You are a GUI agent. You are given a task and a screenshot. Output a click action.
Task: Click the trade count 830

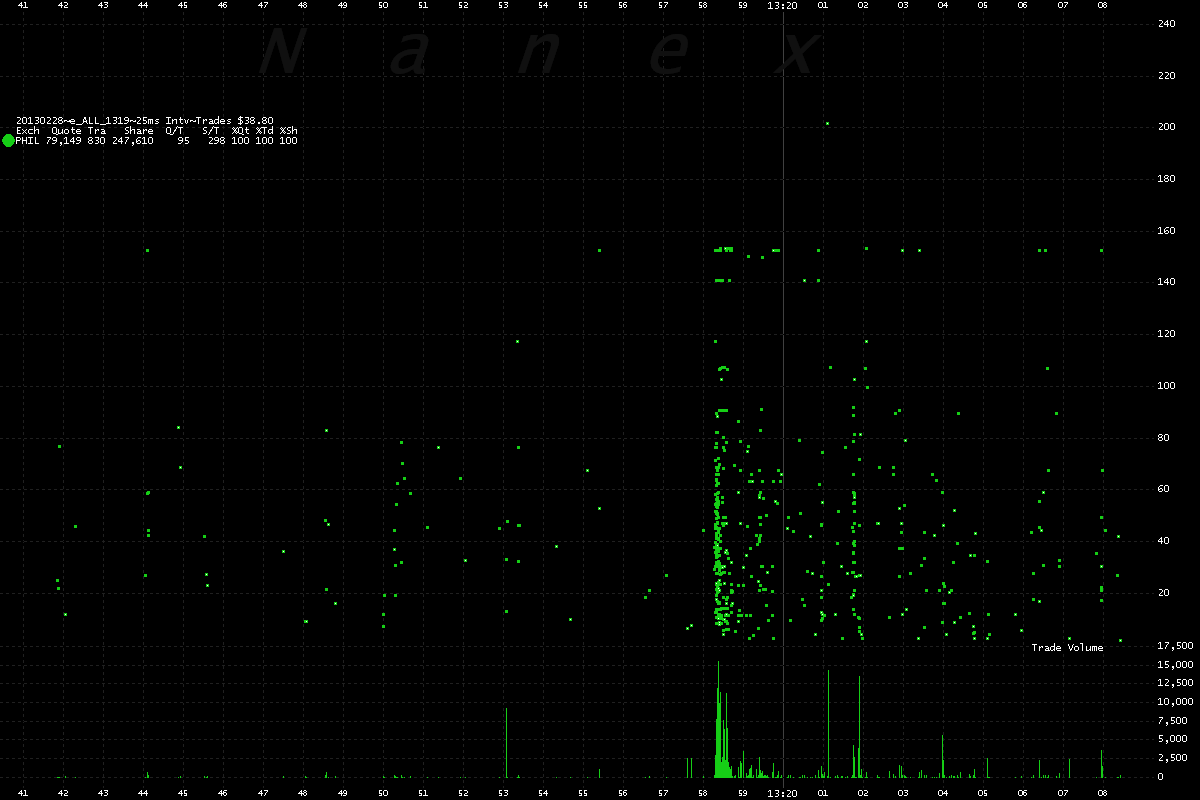pos(96,141)
